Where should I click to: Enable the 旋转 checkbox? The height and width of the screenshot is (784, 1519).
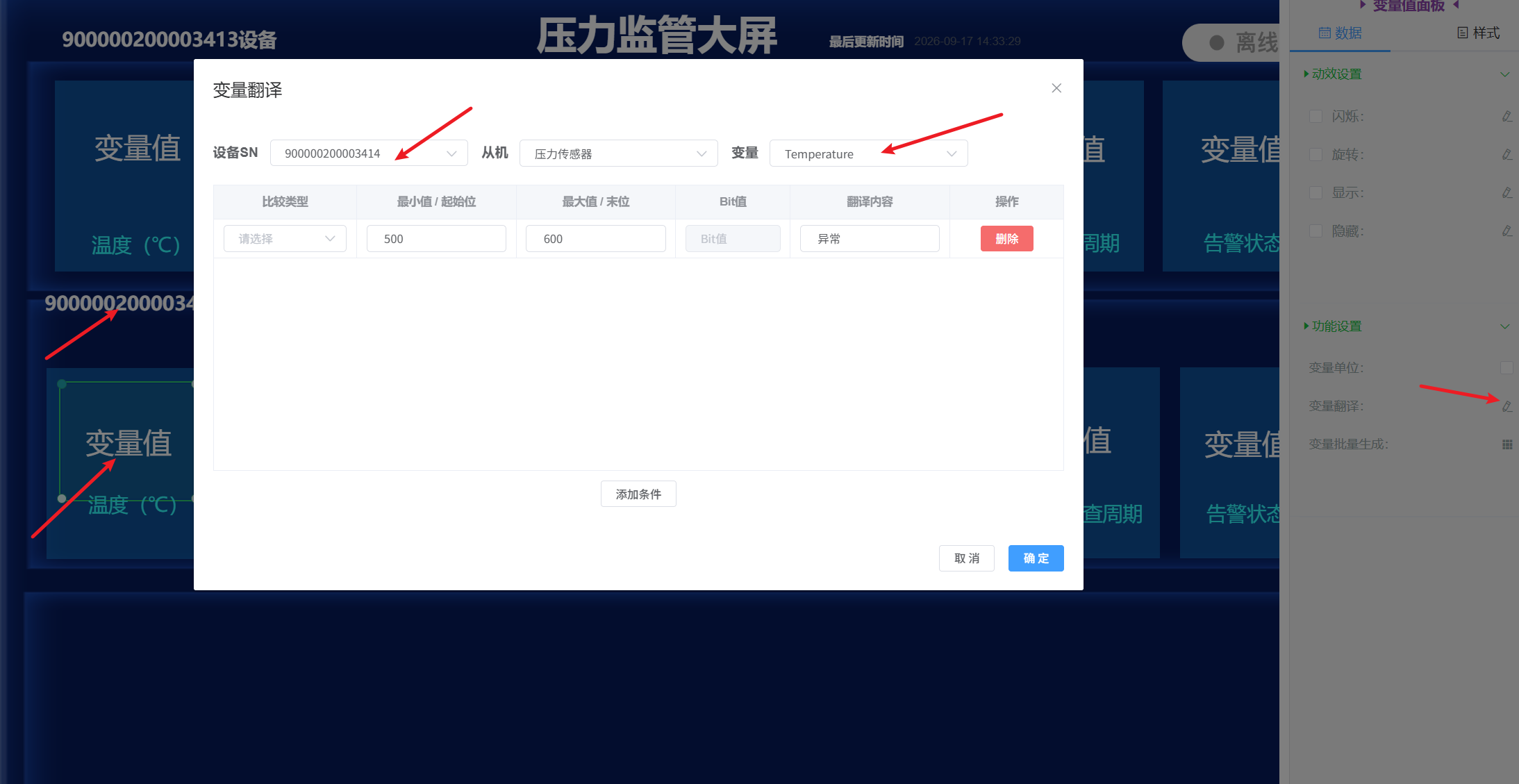click(x=1315, y=154)
